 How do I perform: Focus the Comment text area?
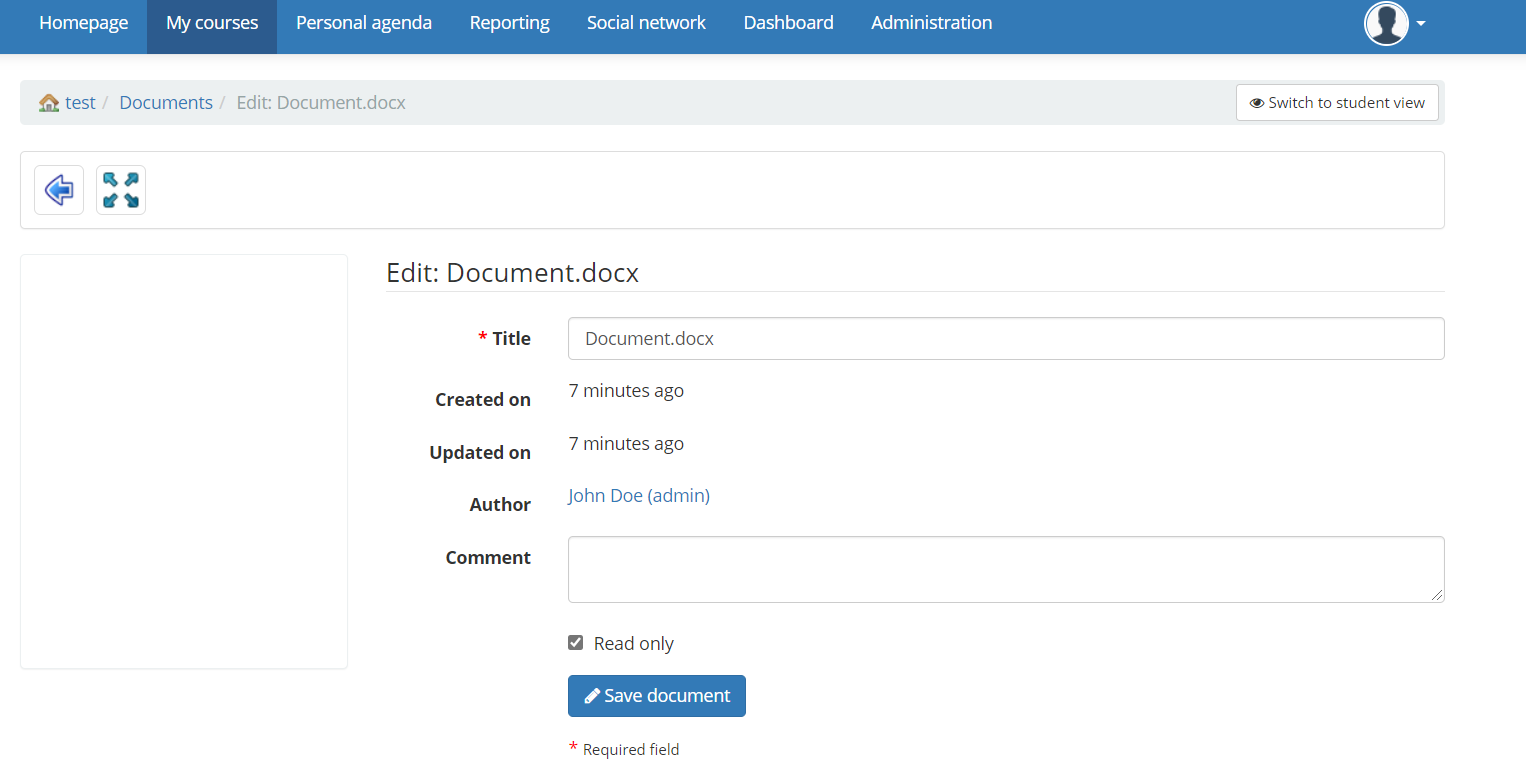(x=1005, y=569)
